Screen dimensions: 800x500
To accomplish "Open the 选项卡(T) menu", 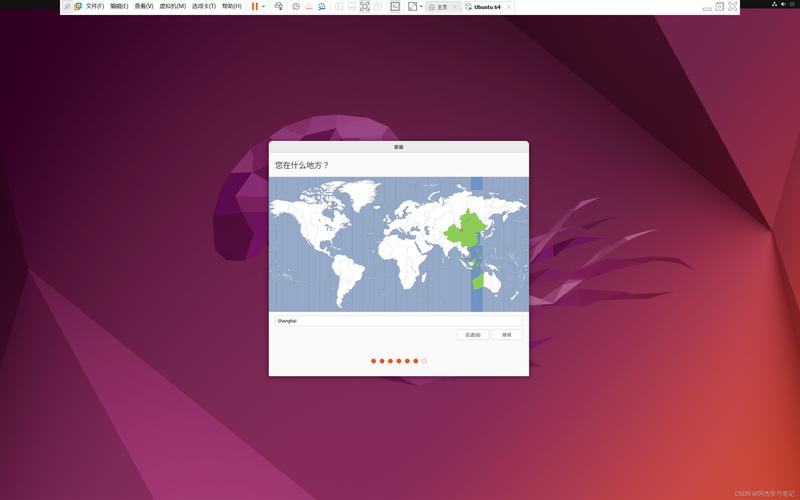I will (204, 7).
